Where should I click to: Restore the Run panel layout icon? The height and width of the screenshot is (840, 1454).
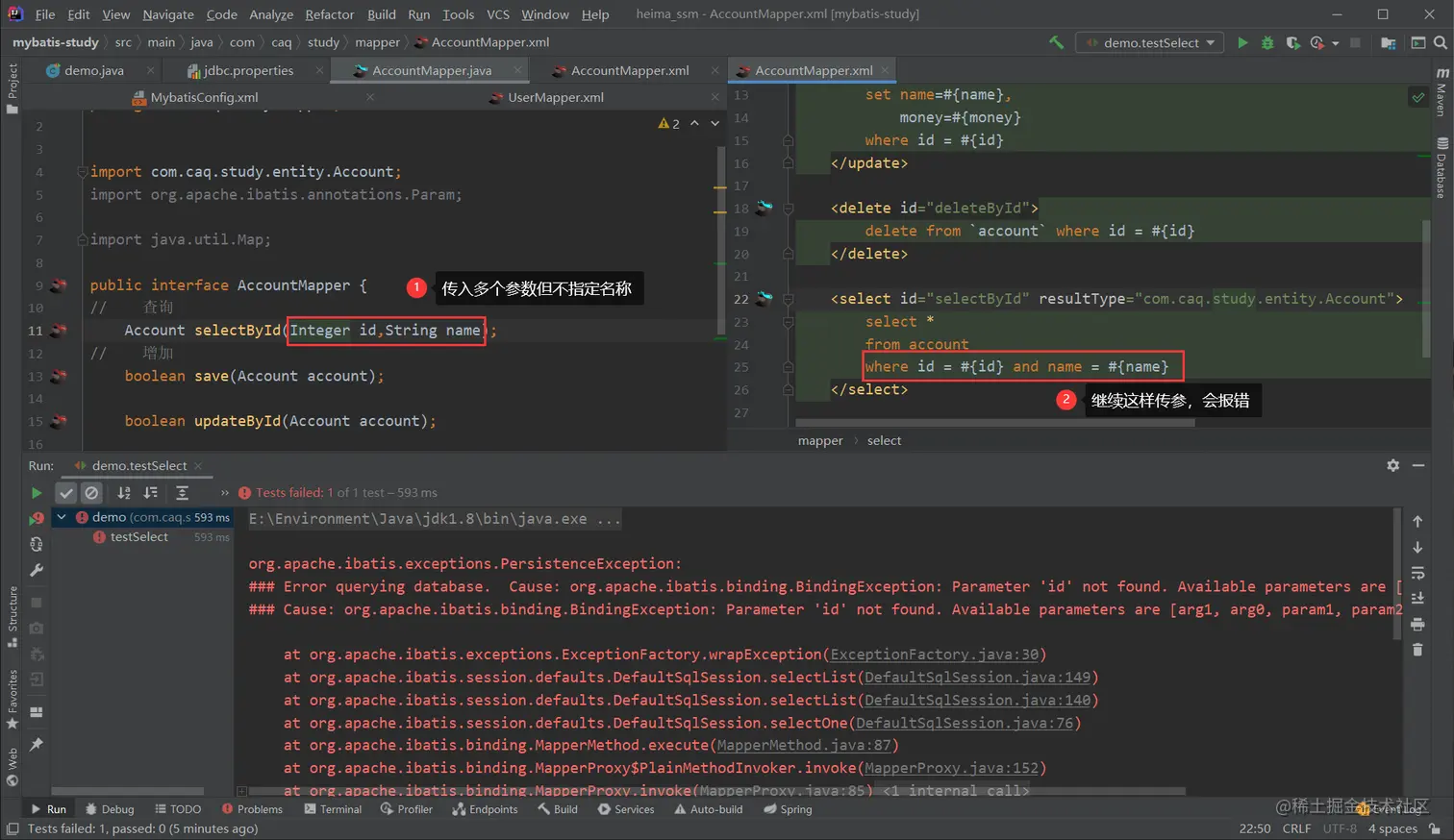(x=37, y=712)
